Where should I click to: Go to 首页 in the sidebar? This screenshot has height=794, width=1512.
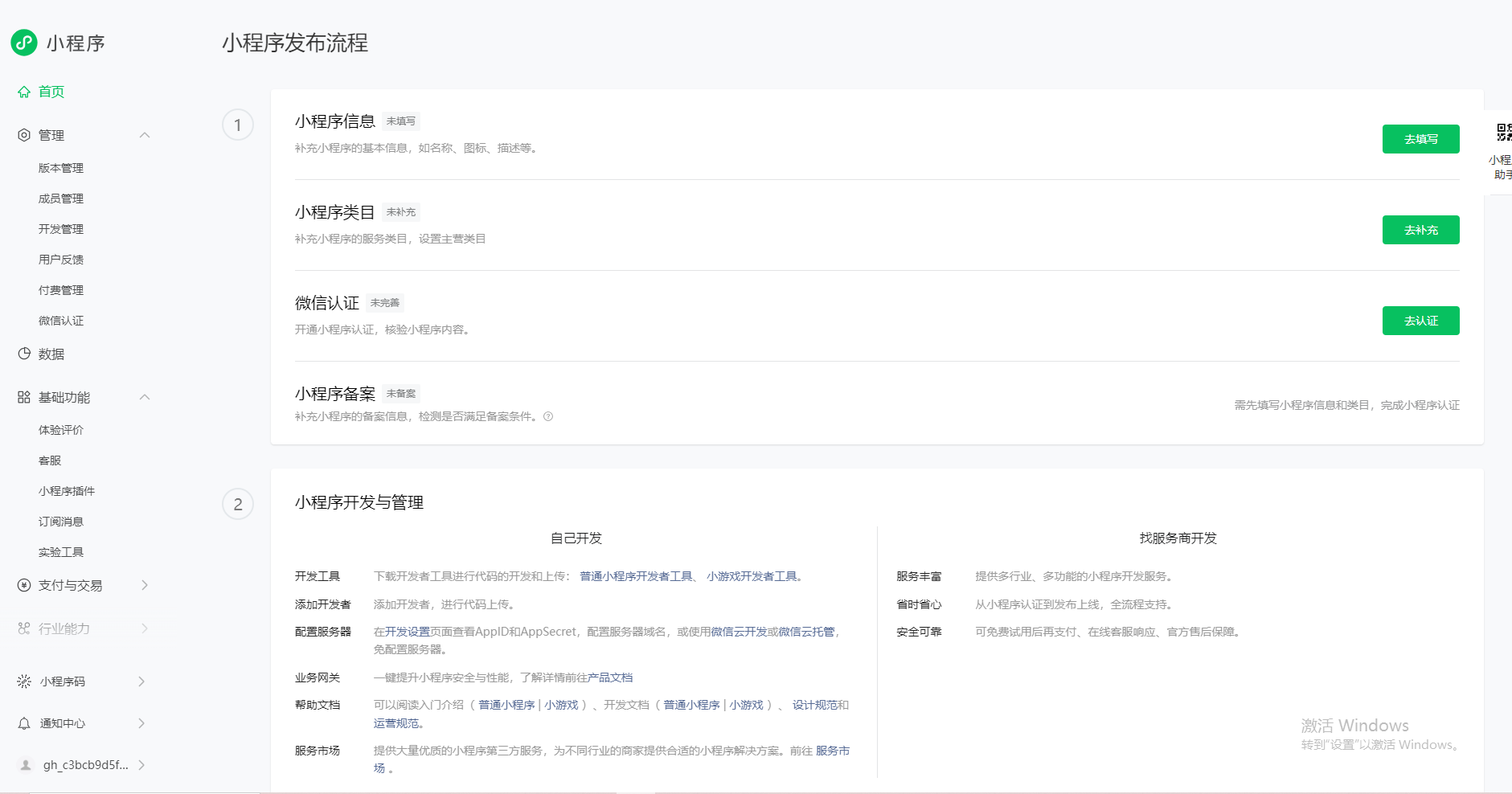(51, 92)
